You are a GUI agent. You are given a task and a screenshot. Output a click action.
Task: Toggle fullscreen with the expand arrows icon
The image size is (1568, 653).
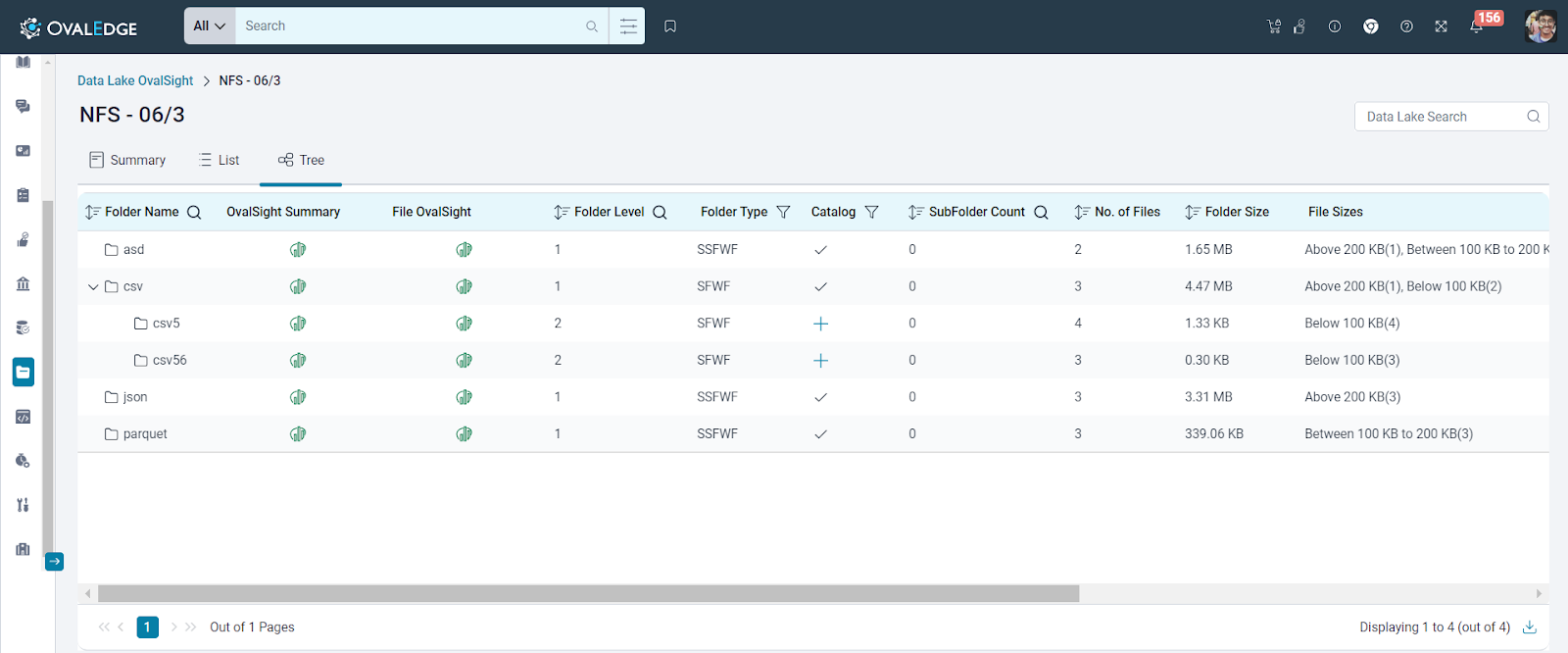click(x=1442, y=26)
